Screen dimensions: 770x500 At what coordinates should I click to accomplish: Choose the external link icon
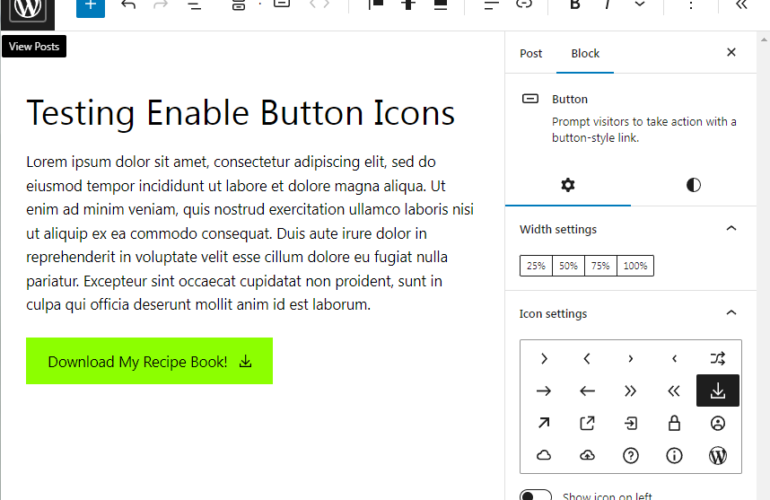click(x=587, y=423)
